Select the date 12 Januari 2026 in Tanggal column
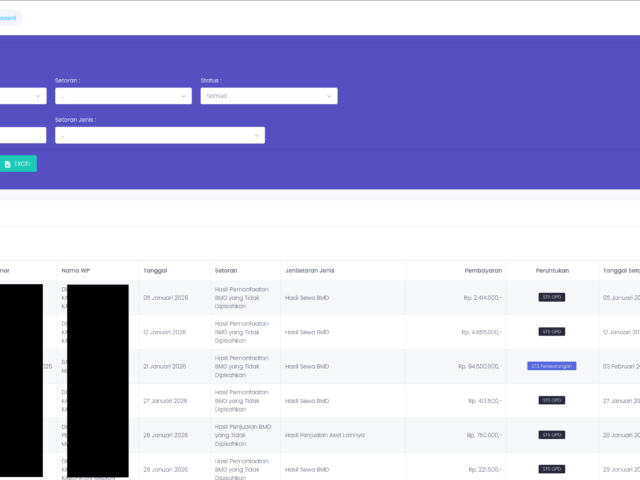640x480 pixels. coord(164,332)
